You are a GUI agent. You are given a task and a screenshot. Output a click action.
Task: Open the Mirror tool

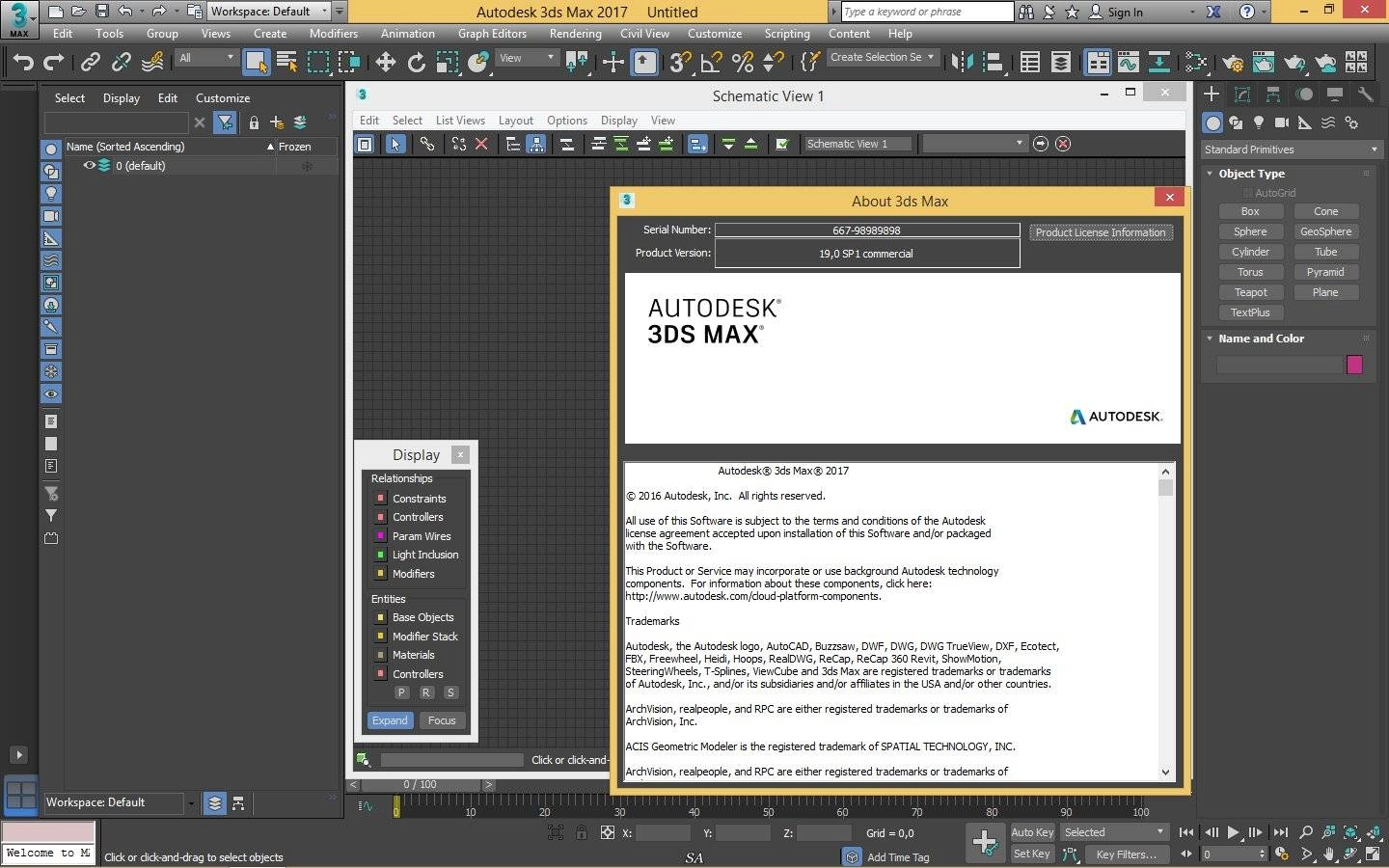[962, 63]
